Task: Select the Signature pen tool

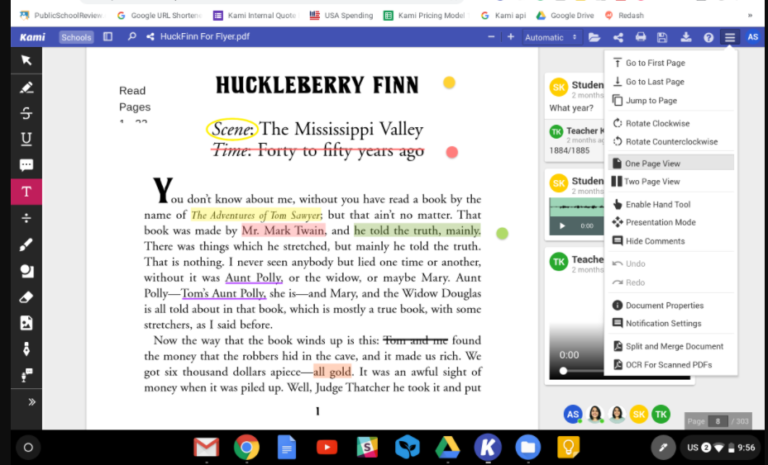Action: 26,349
